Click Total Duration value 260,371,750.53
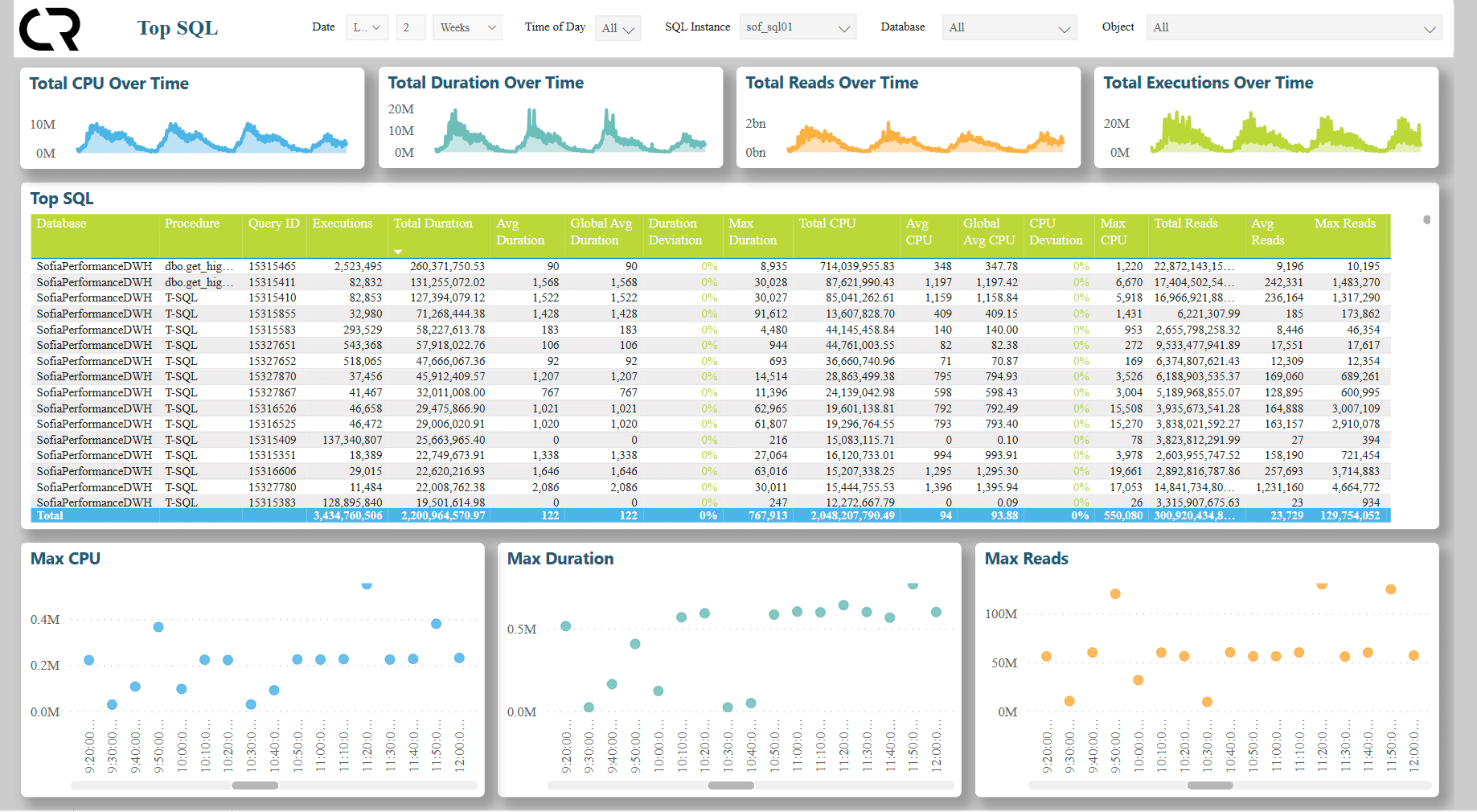This screenshot has width=1477, height=812. tap(447, 266)
